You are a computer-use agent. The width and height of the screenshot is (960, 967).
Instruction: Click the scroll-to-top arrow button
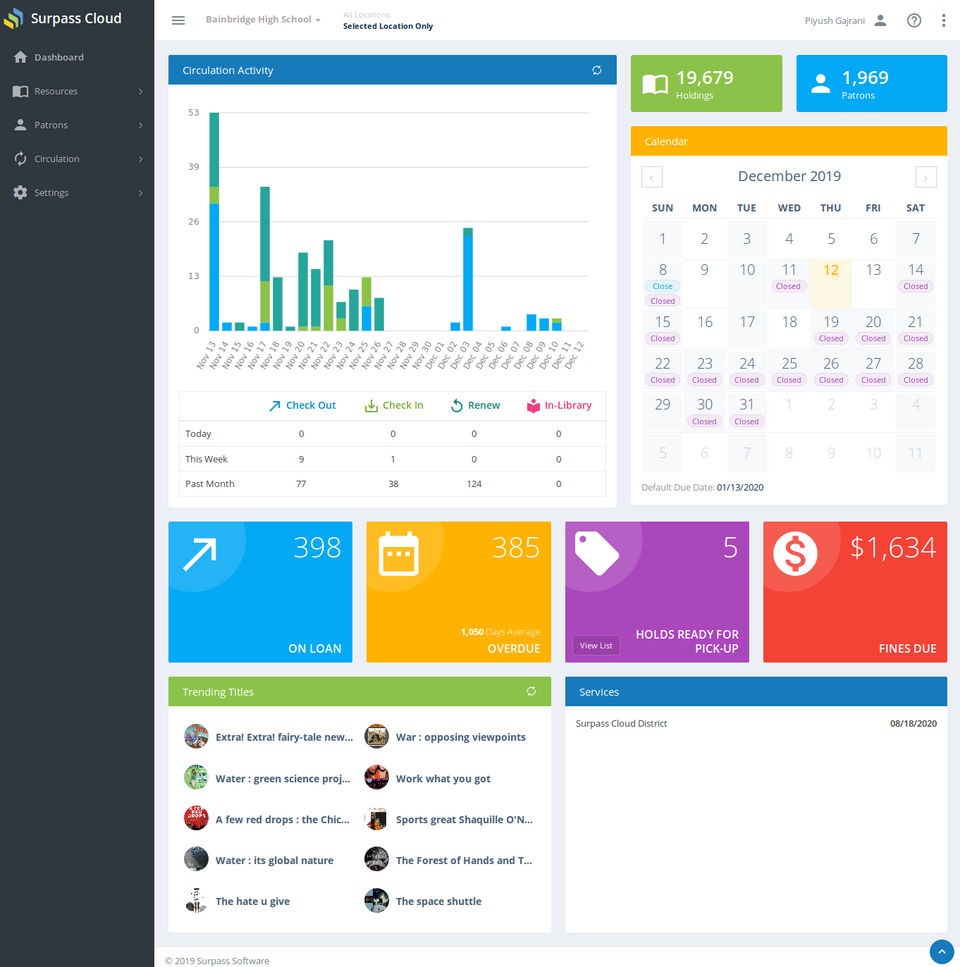(x=942, y=952)
